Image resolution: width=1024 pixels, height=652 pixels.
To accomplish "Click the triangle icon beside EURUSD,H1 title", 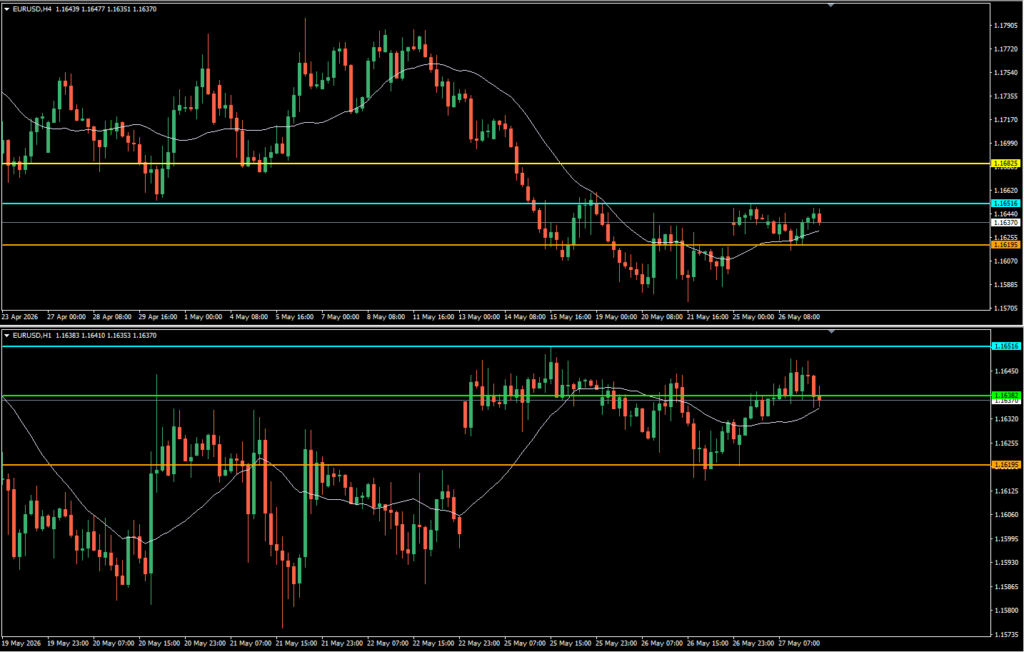I will click(7, 335).
